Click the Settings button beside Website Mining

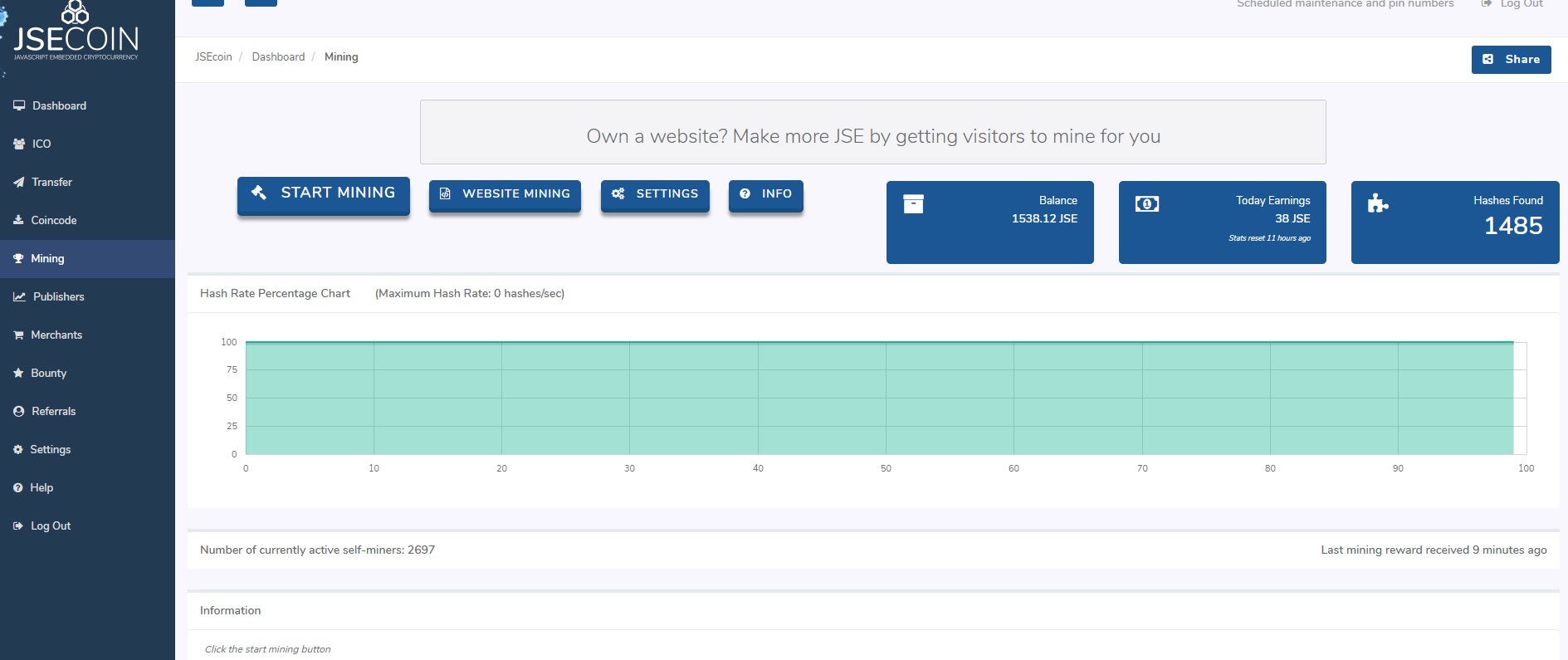tap(655, 194)
